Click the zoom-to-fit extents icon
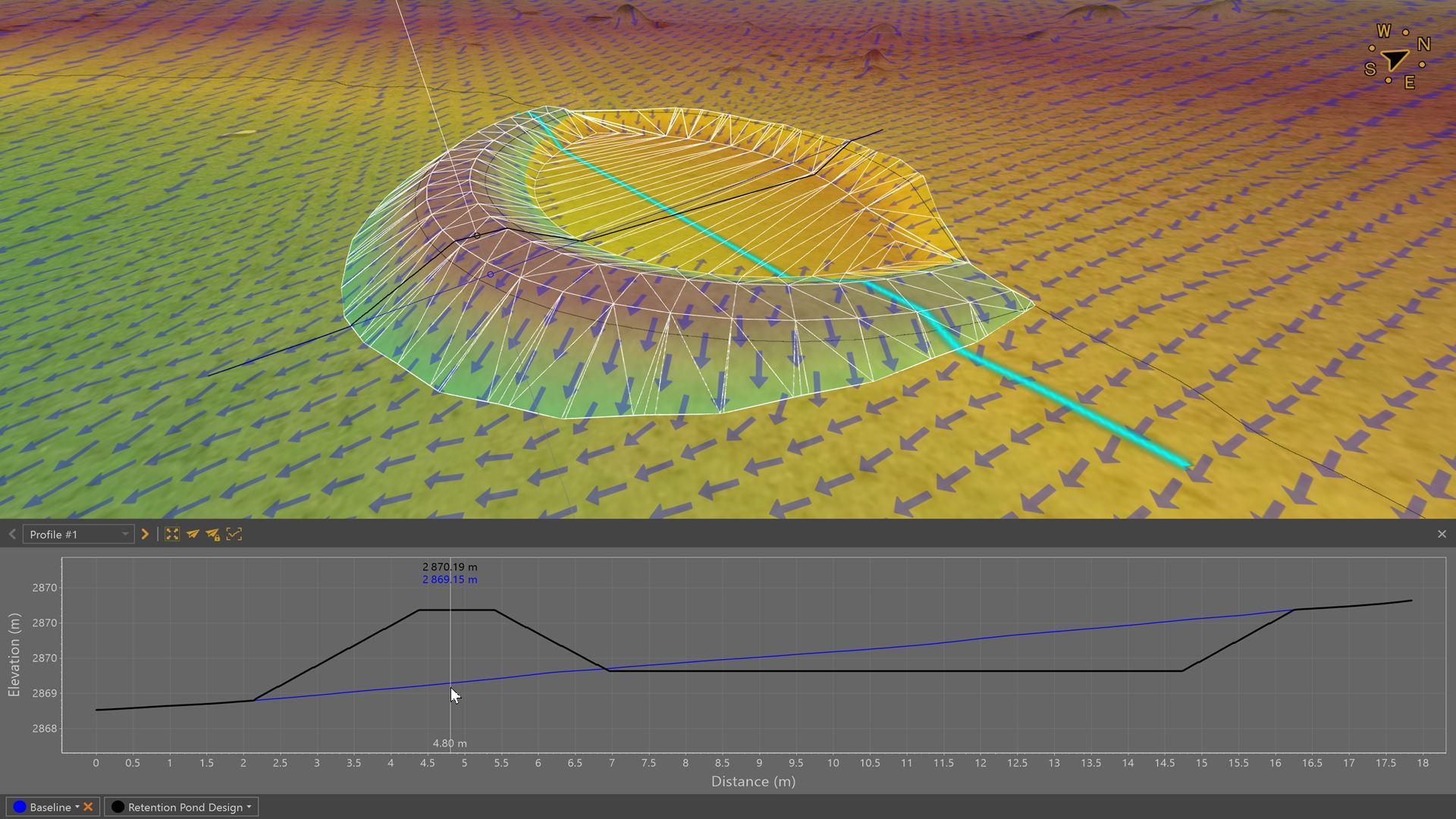The height and width of the screenshot is (819, 1456). pos(172,535)
